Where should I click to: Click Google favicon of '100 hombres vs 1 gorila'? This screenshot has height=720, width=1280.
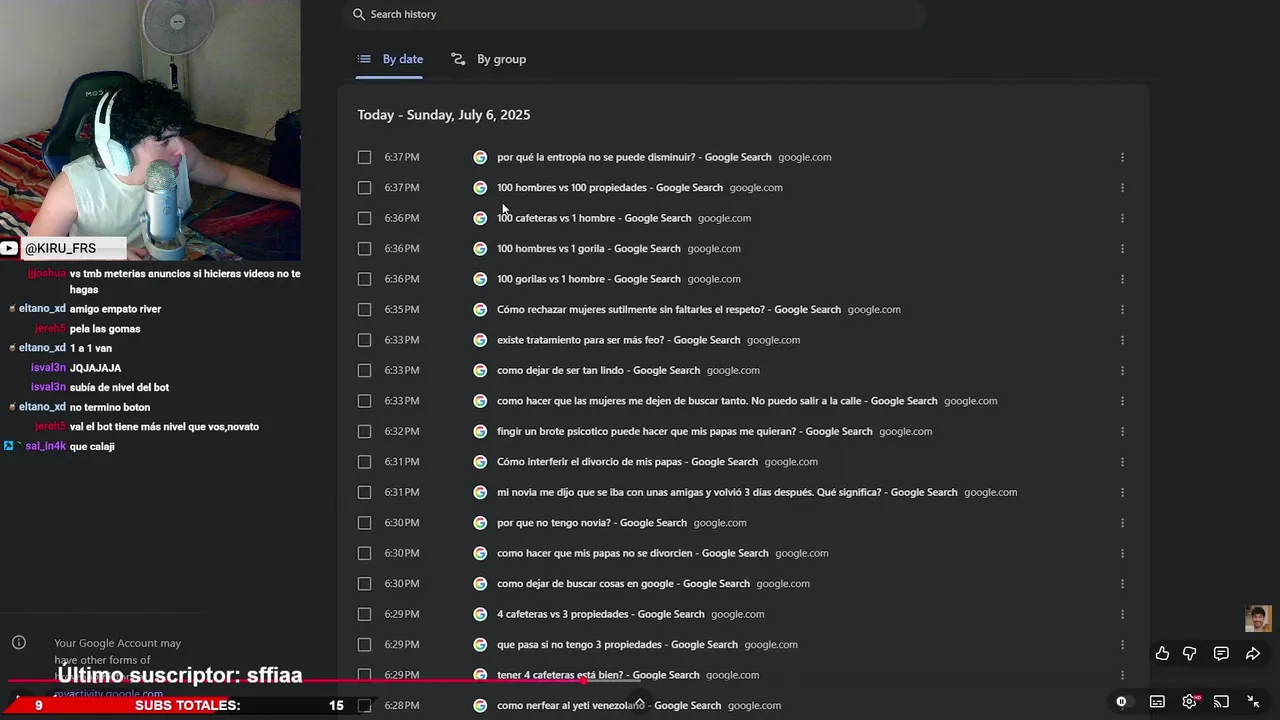[x=480, y=248]
